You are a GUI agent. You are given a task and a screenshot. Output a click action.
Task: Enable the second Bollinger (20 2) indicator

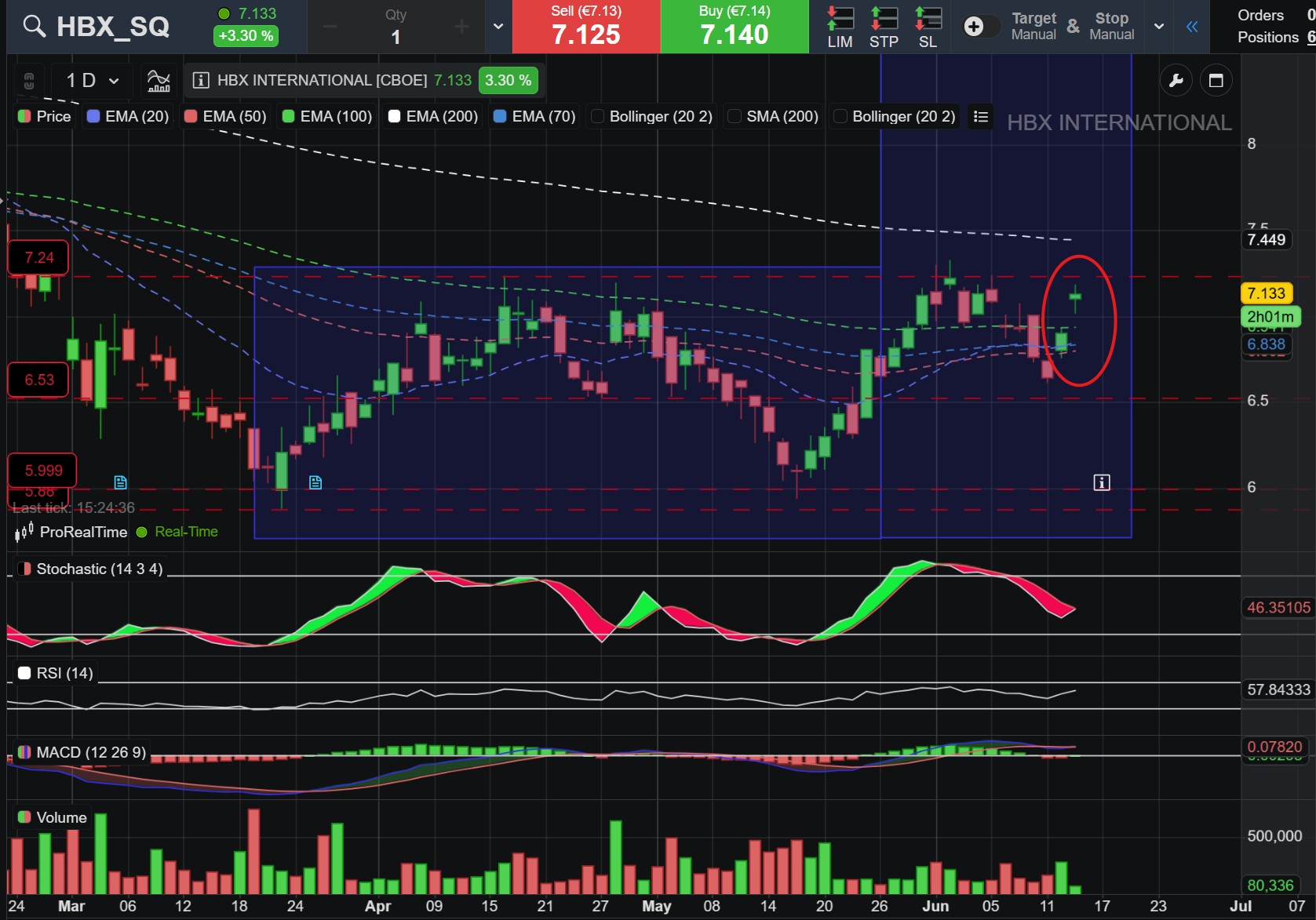(895, 116)
